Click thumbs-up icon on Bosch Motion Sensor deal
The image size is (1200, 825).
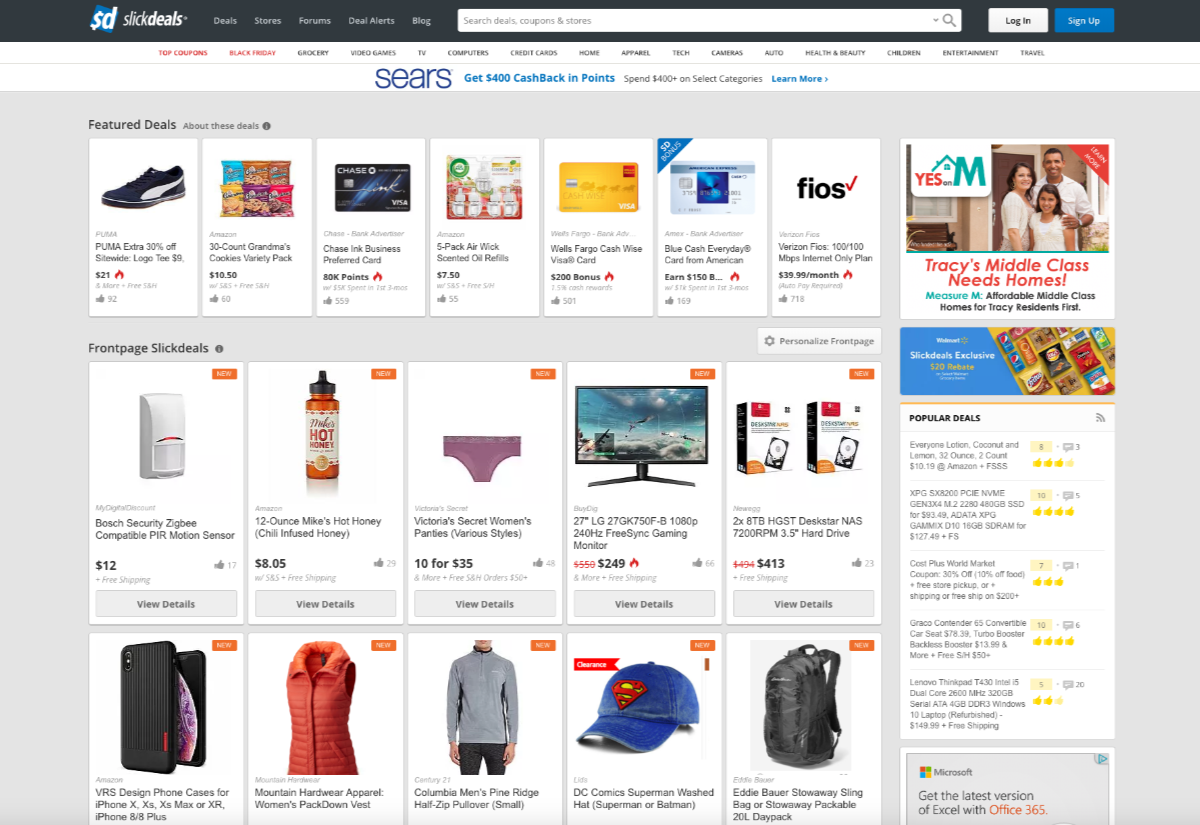pyautogui.click(x=220, y=565)
